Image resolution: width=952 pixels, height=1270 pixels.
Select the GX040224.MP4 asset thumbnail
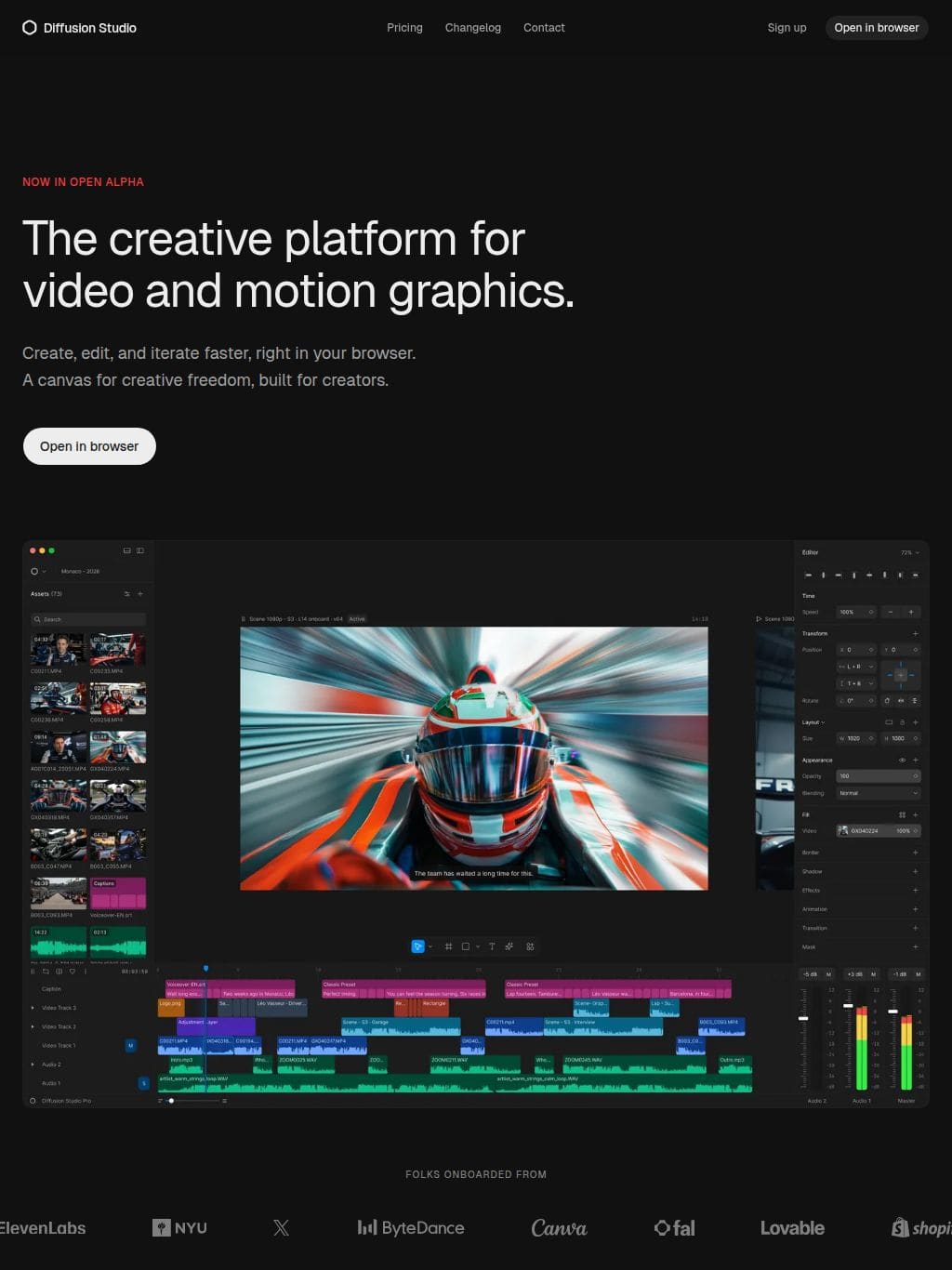[118, 747]
